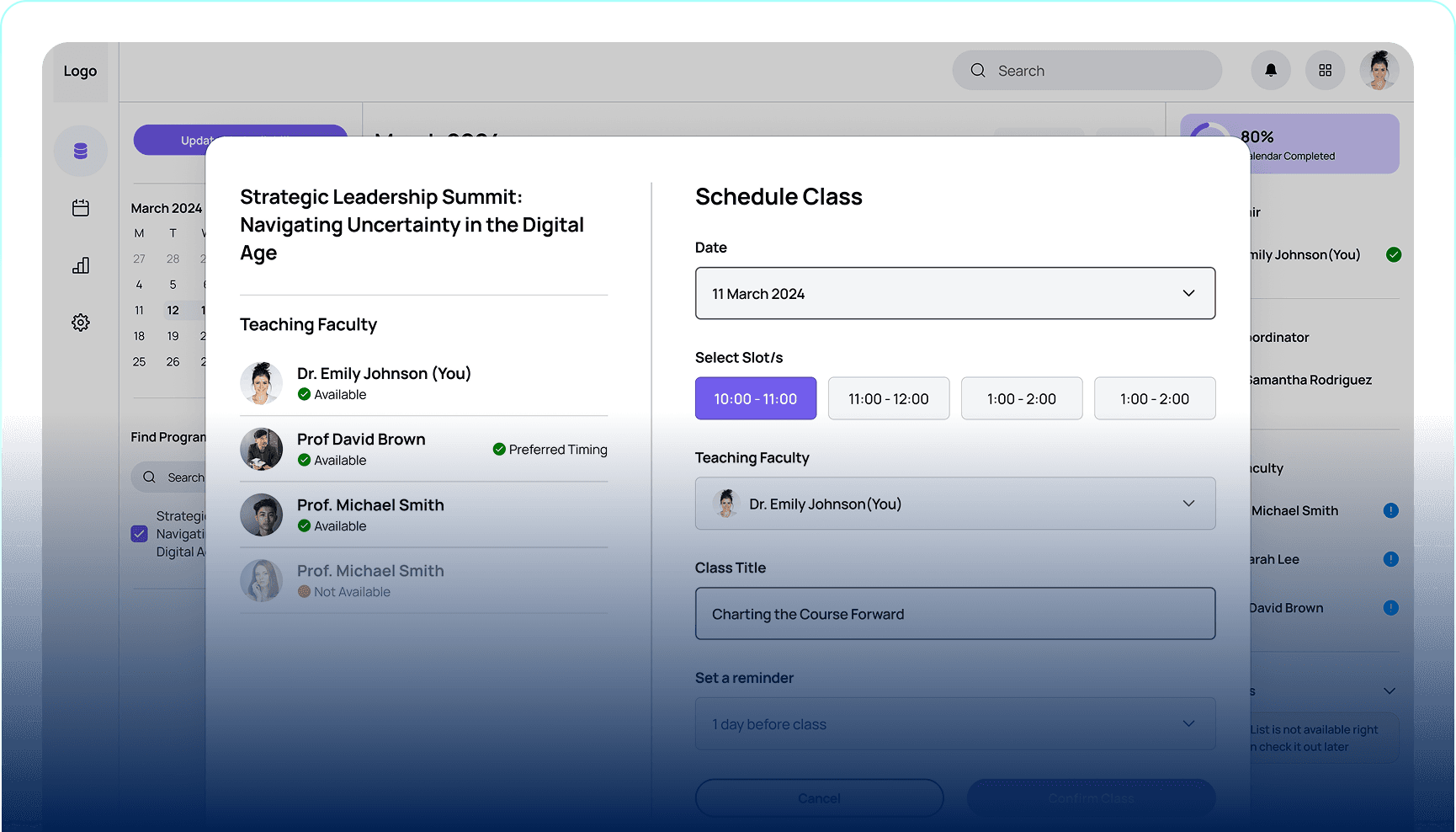Open the database icon in sidebar

click(x=81, y=151)
